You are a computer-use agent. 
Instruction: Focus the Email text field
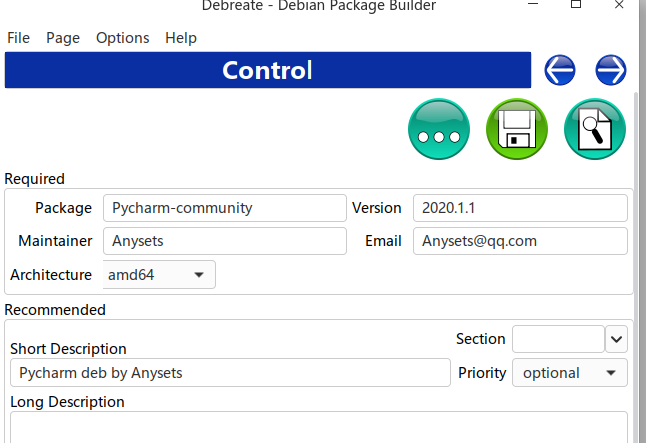[520, 241]
